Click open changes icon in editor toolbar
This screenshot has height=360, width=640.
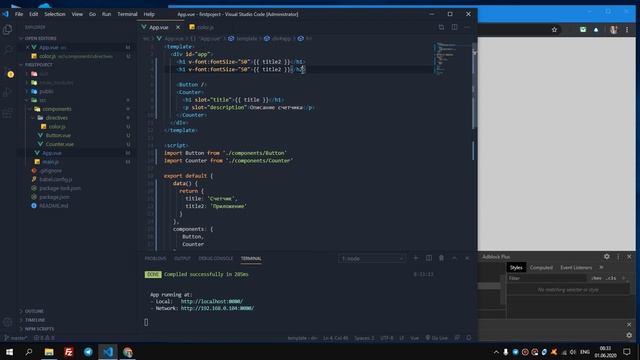pos(441,27)
